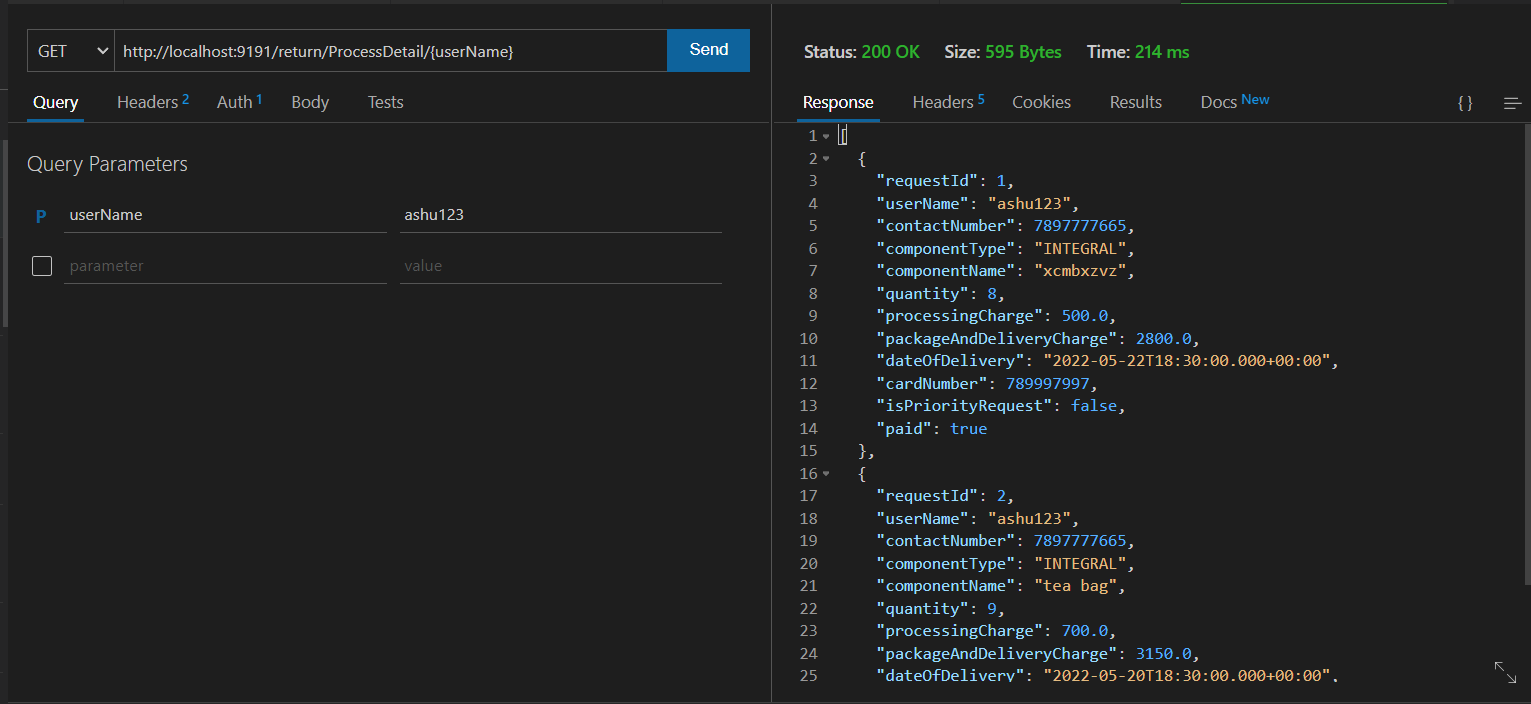Click the packageAndDeliveryCharge 3150.0 value

pyautogui.click(x=1163, y=653)
